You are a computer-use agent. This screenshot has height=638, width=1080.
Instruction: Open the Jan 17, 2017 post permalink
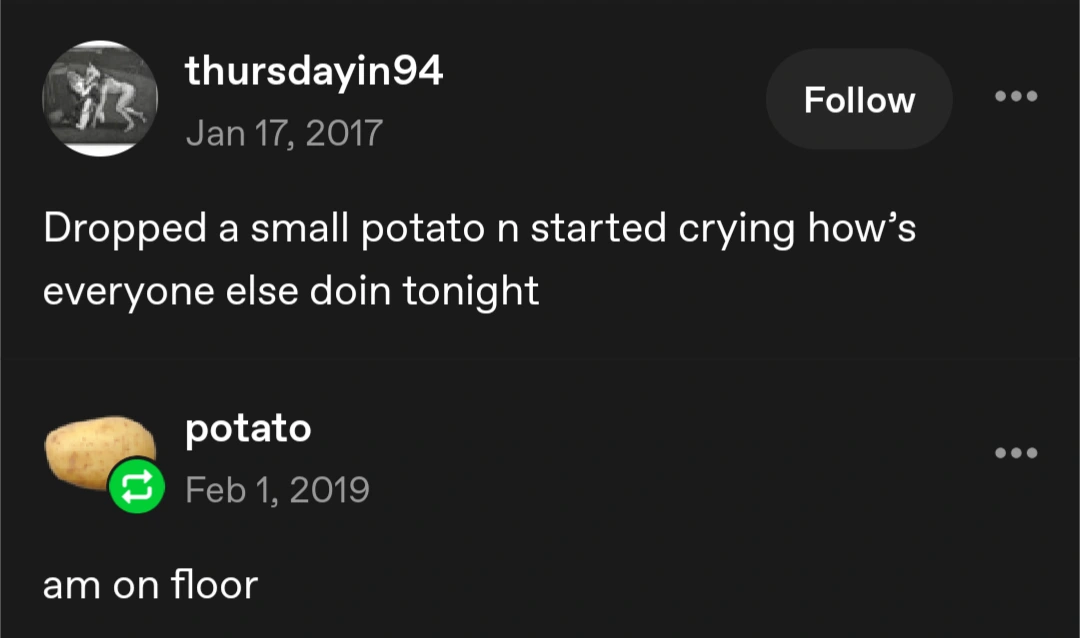coord(284,133)
